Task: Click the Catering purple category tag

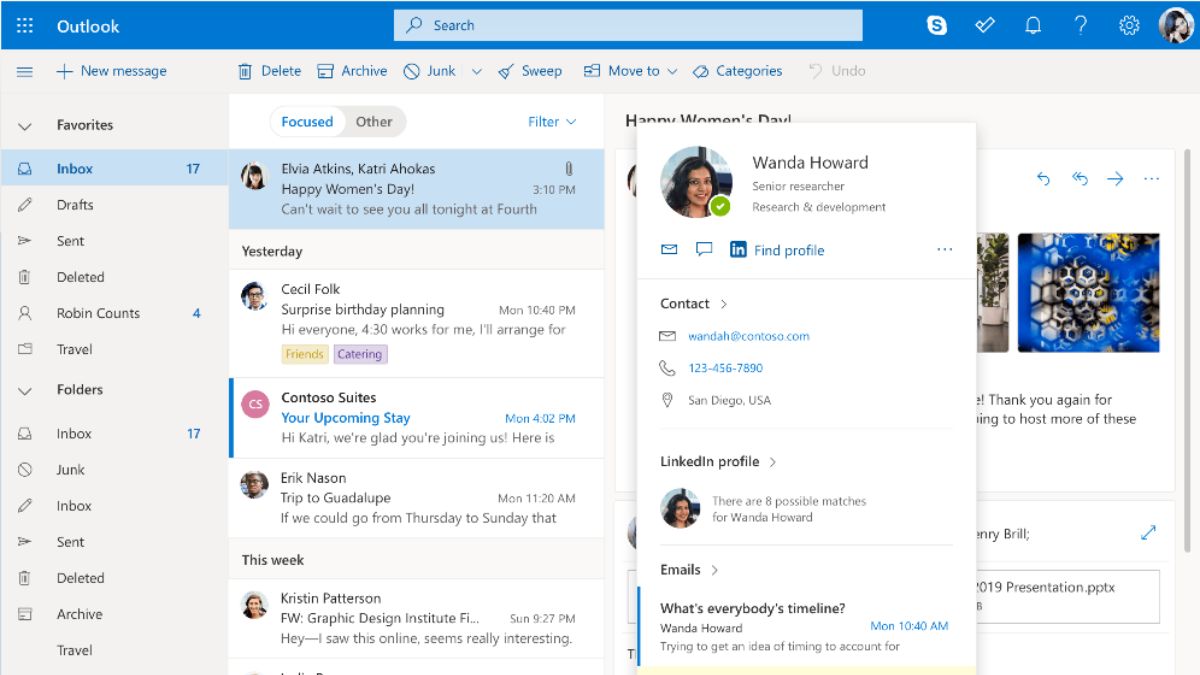Action: coord(359,354)
